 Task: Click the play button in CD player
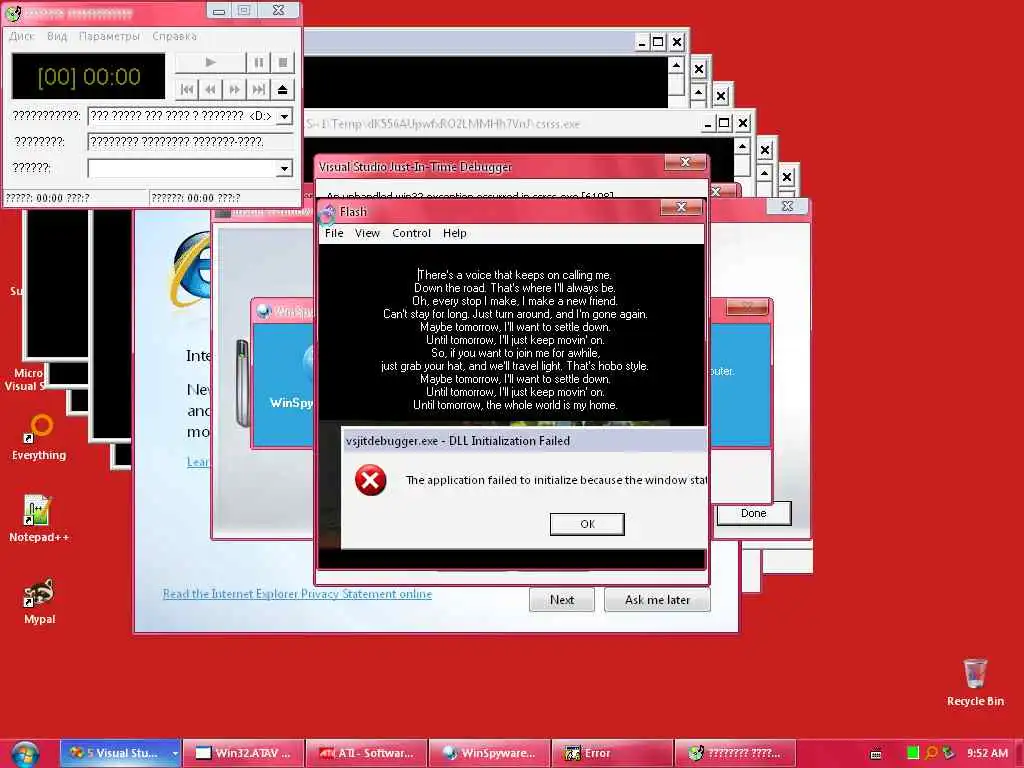pos(210,63)
